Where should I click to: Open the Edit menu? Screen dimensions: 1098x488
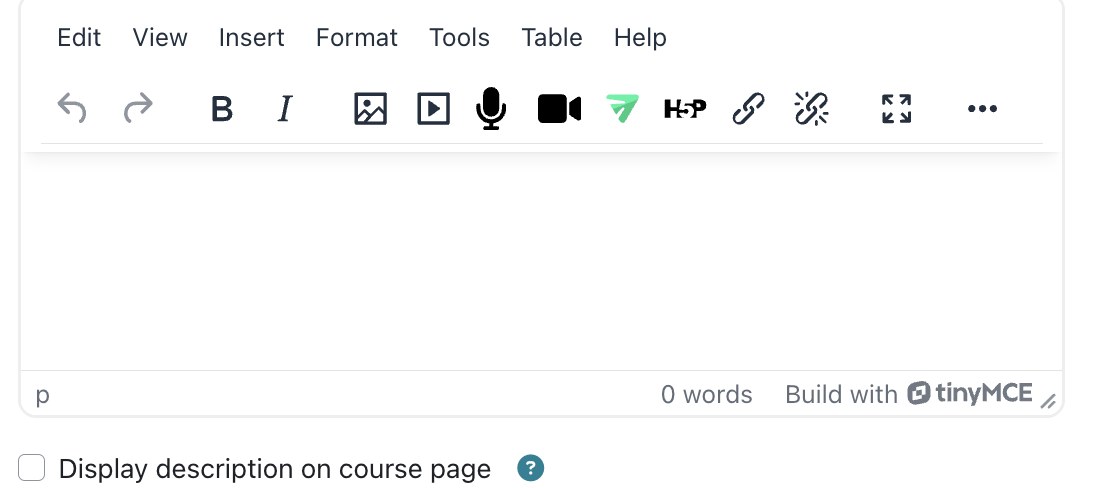(x=79, y=37)
